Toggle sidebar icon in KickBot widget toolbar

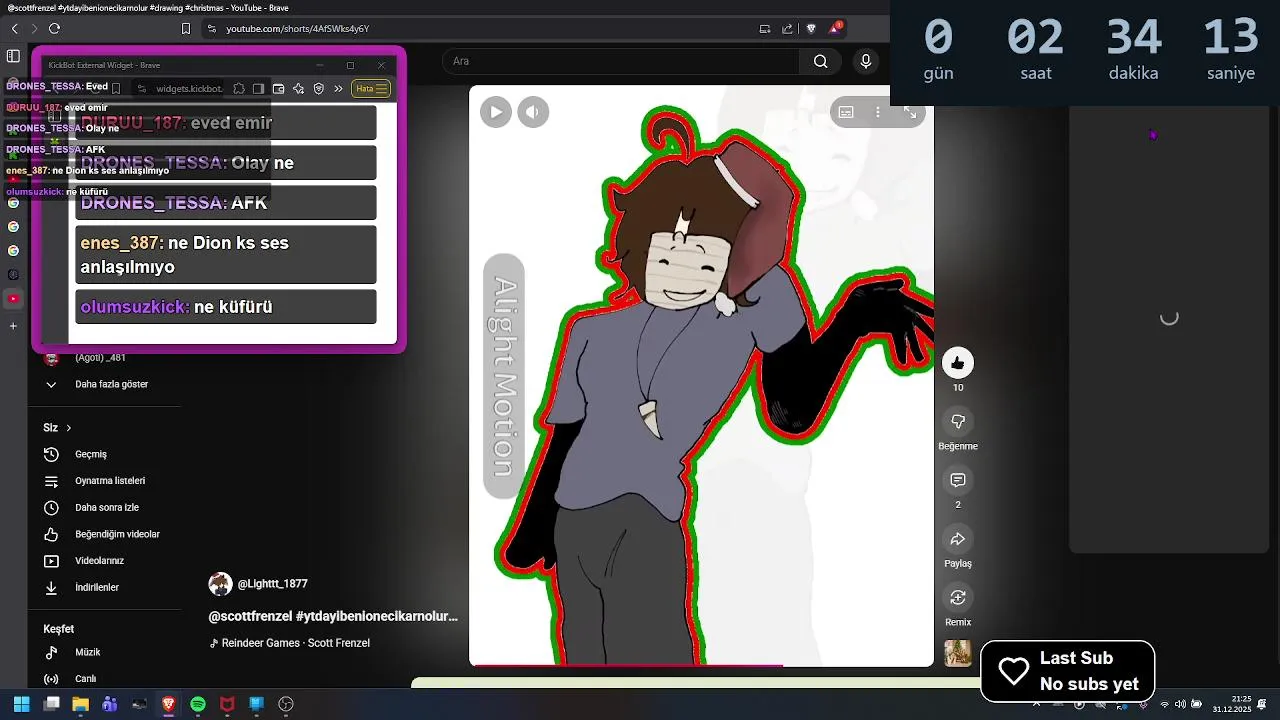[258, 89]
